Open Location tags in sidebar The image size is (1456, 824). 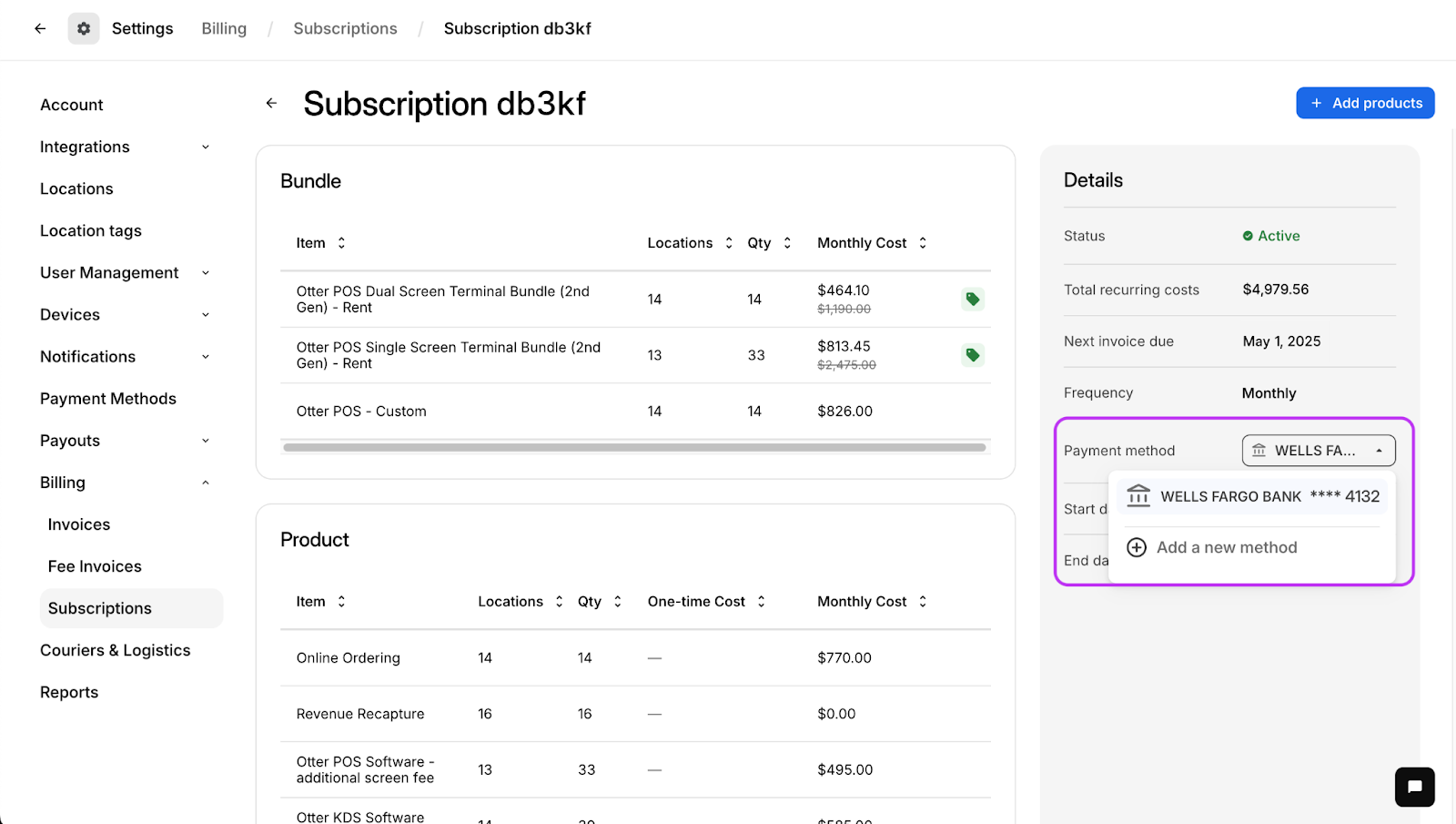click(x=91, y=230)
